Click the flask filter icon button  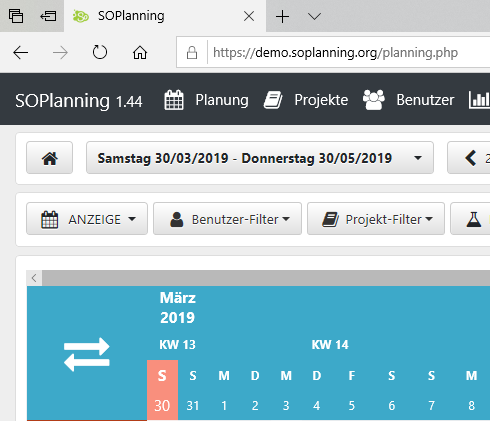[473, 219]
